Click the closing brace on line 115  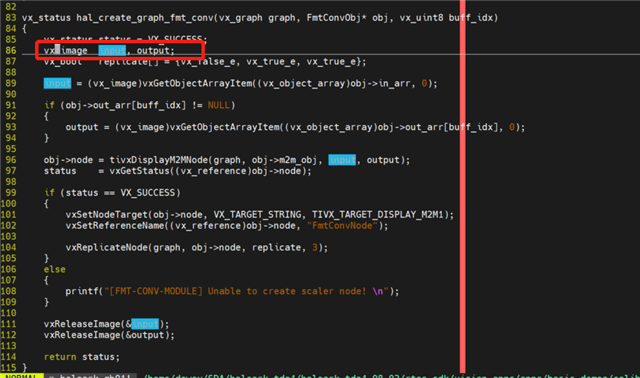pyautogui.click(x=24, y=368)
